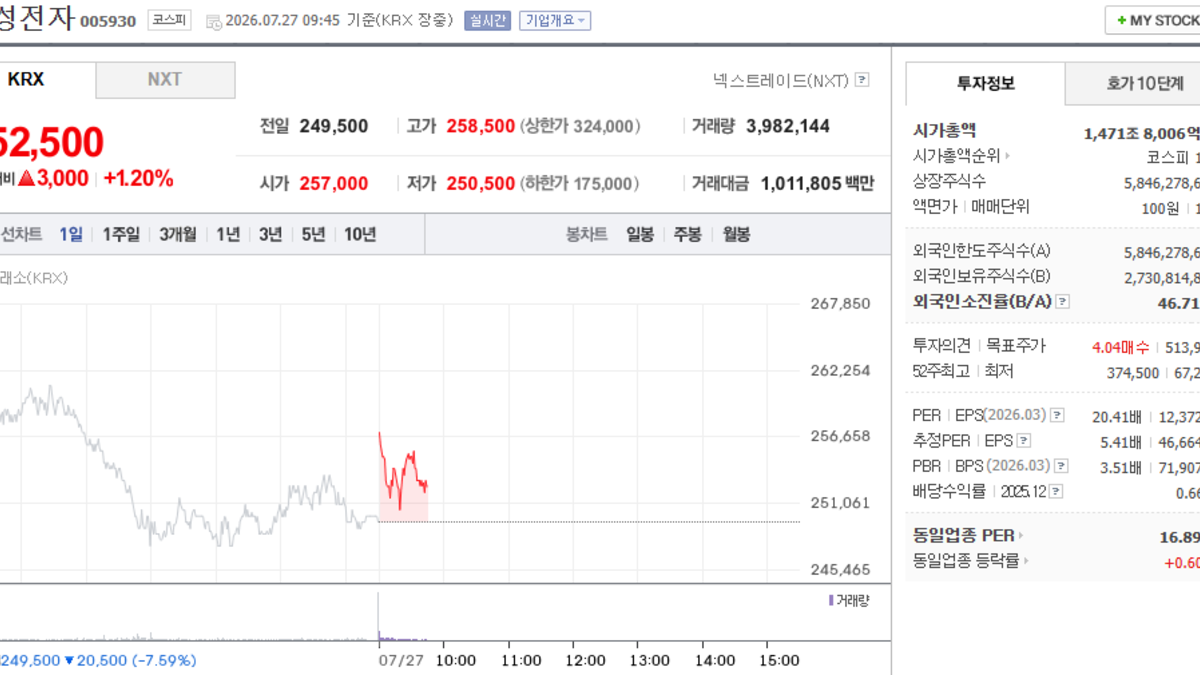Image resolution: width=1200 pixels, height=675 pixels.
Task: Click help icon beside PBR BPS(2026.03)
Action: (x=1060, y=466)
